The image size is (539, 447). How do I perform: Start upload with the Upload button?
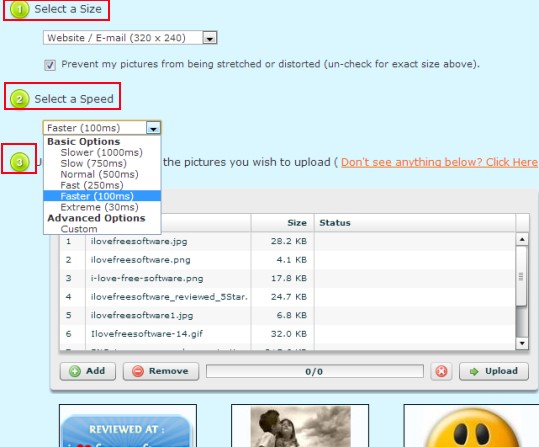[494, 371]
